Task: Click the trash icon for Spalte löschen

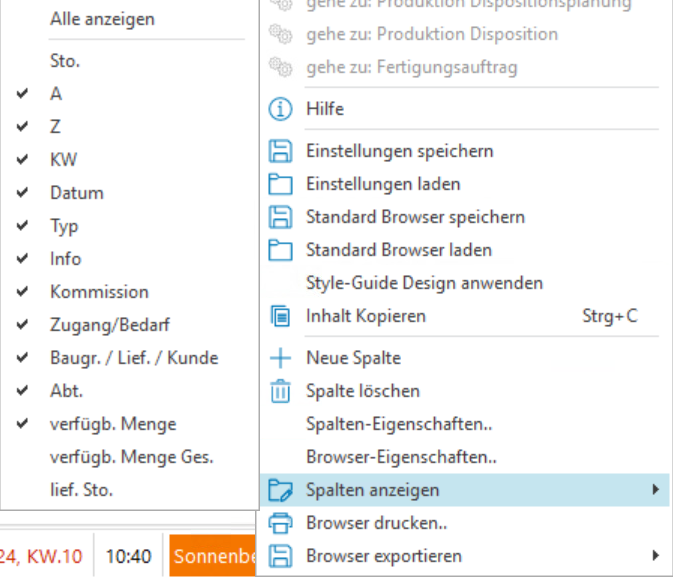Action: pos(281,391)
